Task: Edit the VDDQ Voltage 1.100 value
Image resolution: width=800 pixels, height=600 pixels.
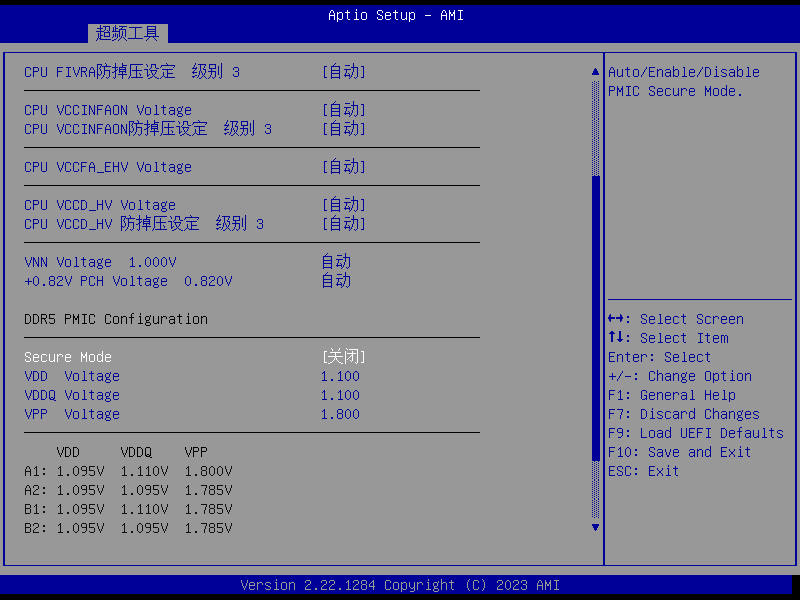Action: click(x=340, y=395)
